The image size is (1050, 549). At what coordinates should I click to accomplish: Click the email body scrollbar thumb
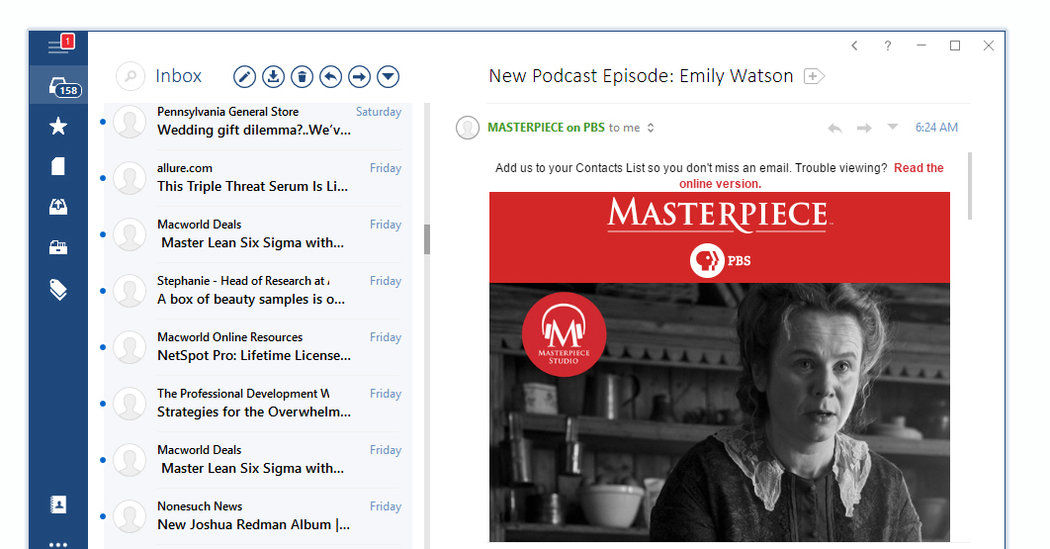(x=970, y=186)
